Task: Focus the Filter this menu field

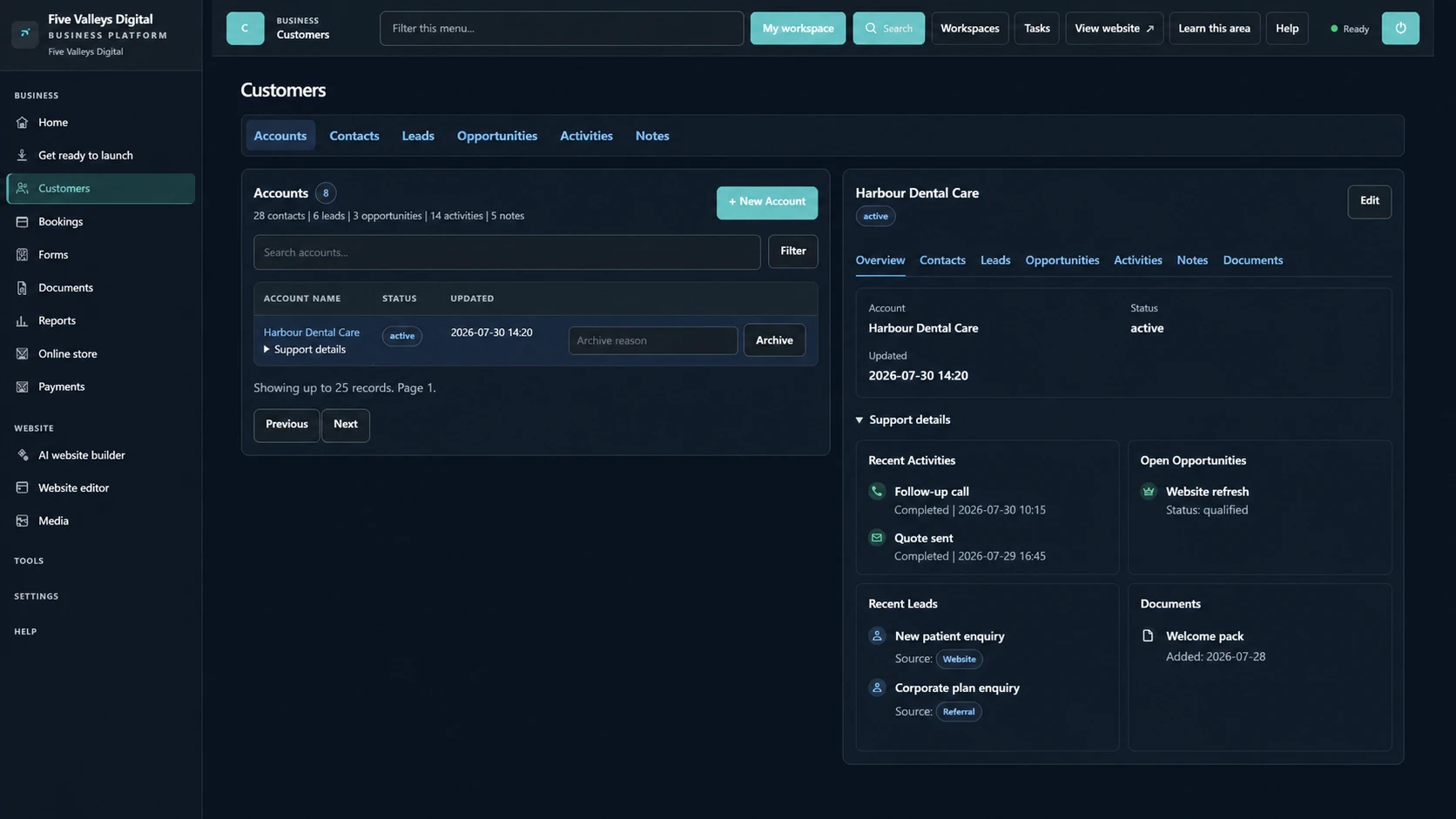Action: pos(562,29)
